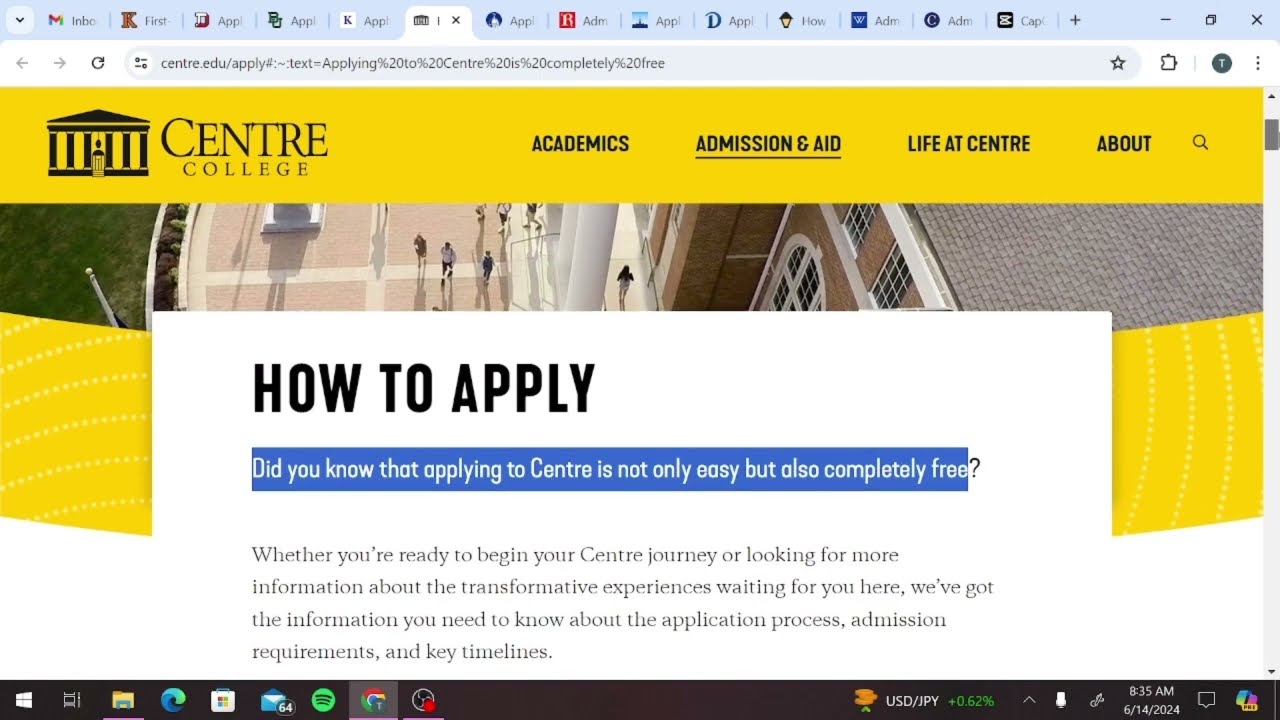This screenshot has width=1280, height=720.
Task: Open the pen and link tray icon
Action: pos(1096,700)
